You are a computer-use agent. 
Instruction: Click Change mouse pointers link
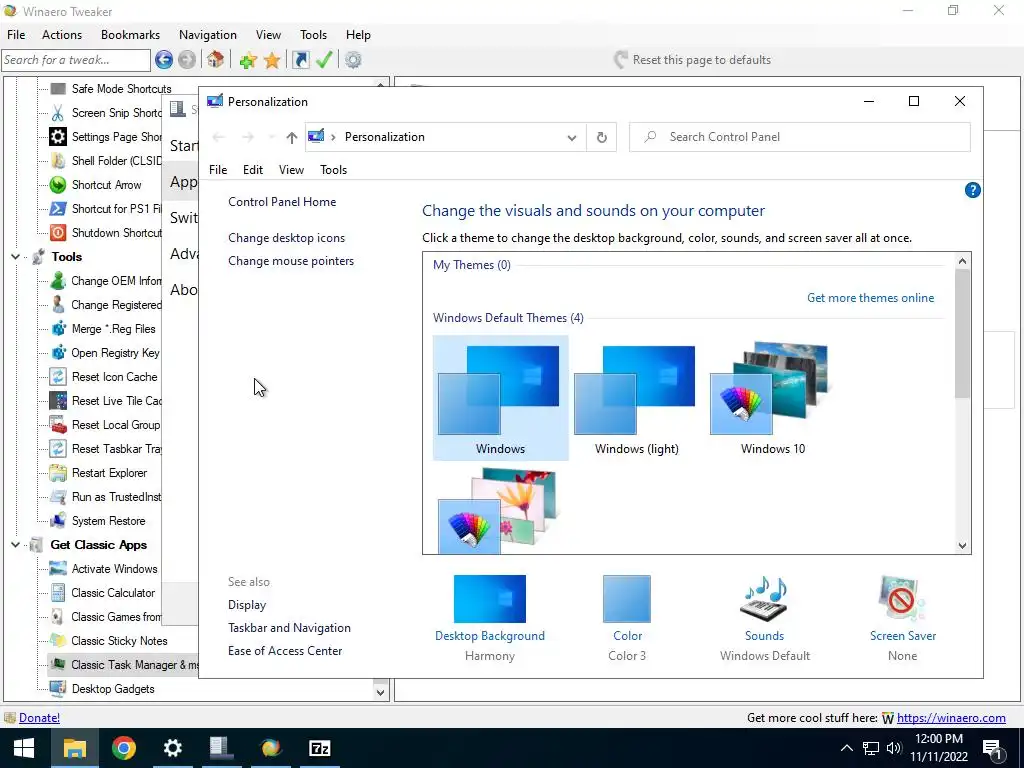(x=291, y=261)
